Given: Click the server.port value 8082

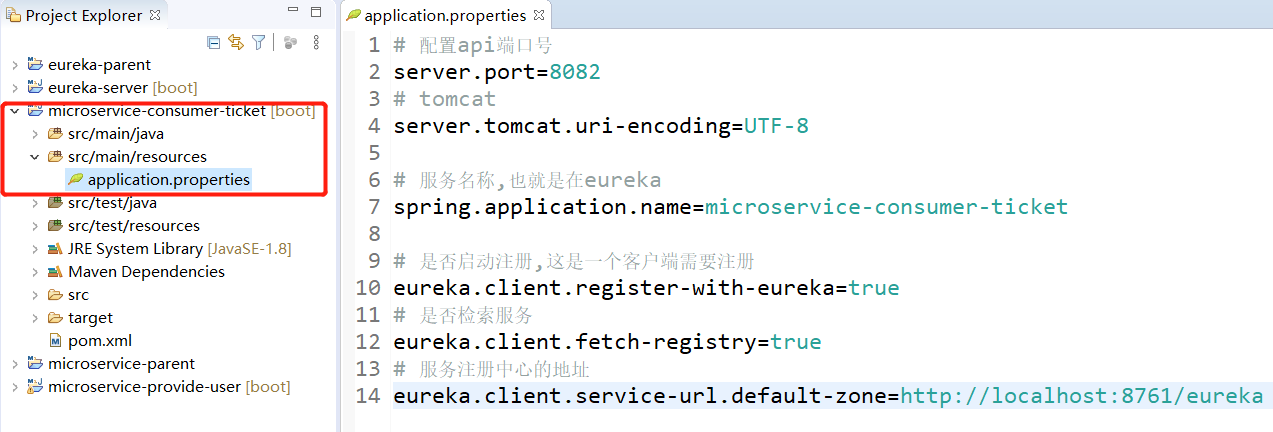Looking at the screenshot, I should [575, 72].
